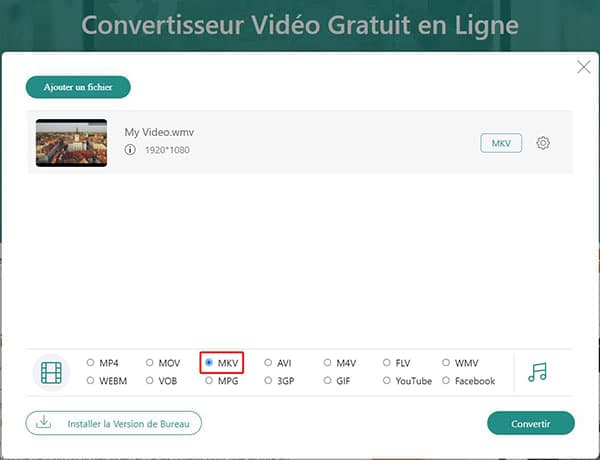Start conversion with Convertir button

531,423
